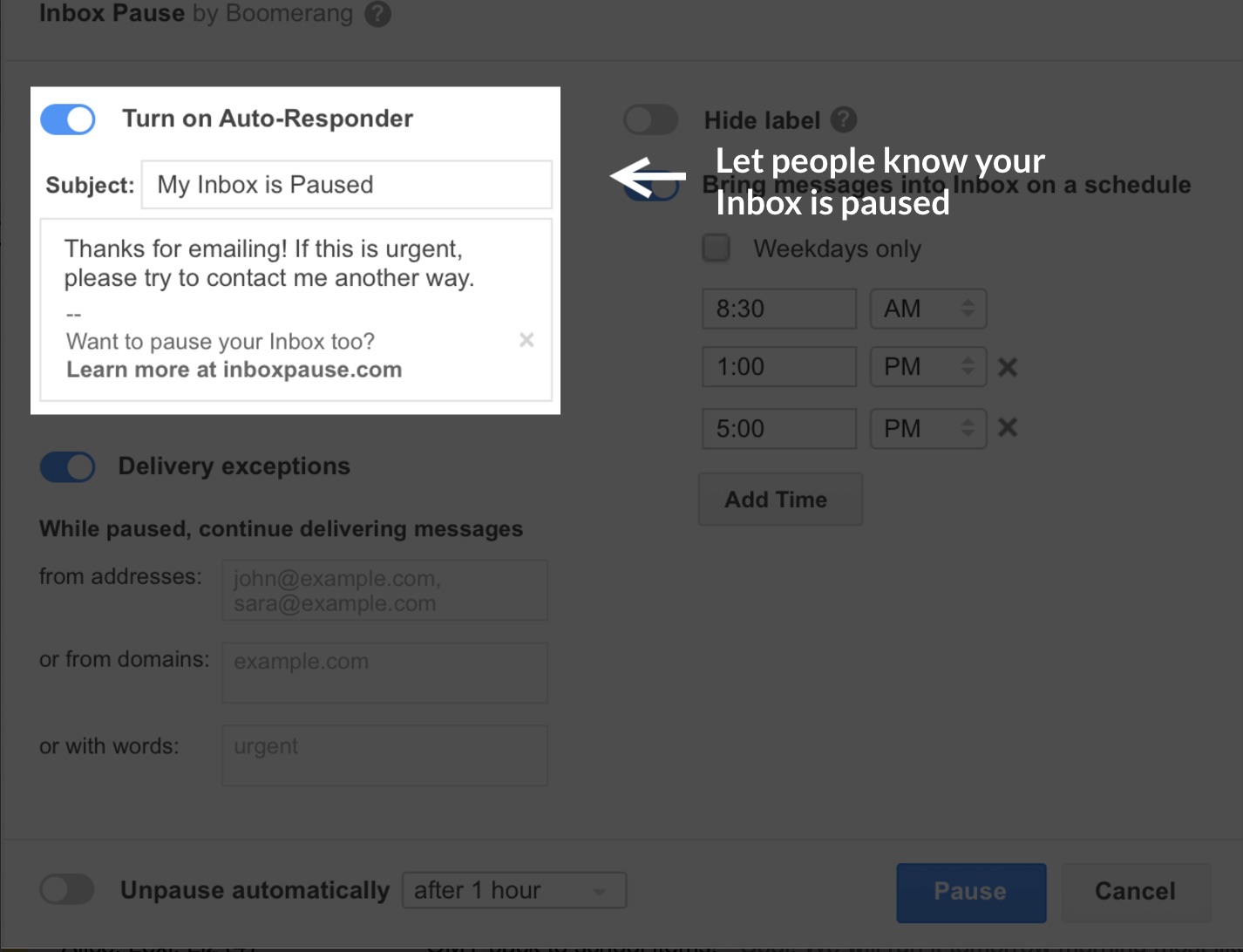Disable the Auto-Responder toggle
Viewport: 1243px width, 952px height.
point(68,119)
